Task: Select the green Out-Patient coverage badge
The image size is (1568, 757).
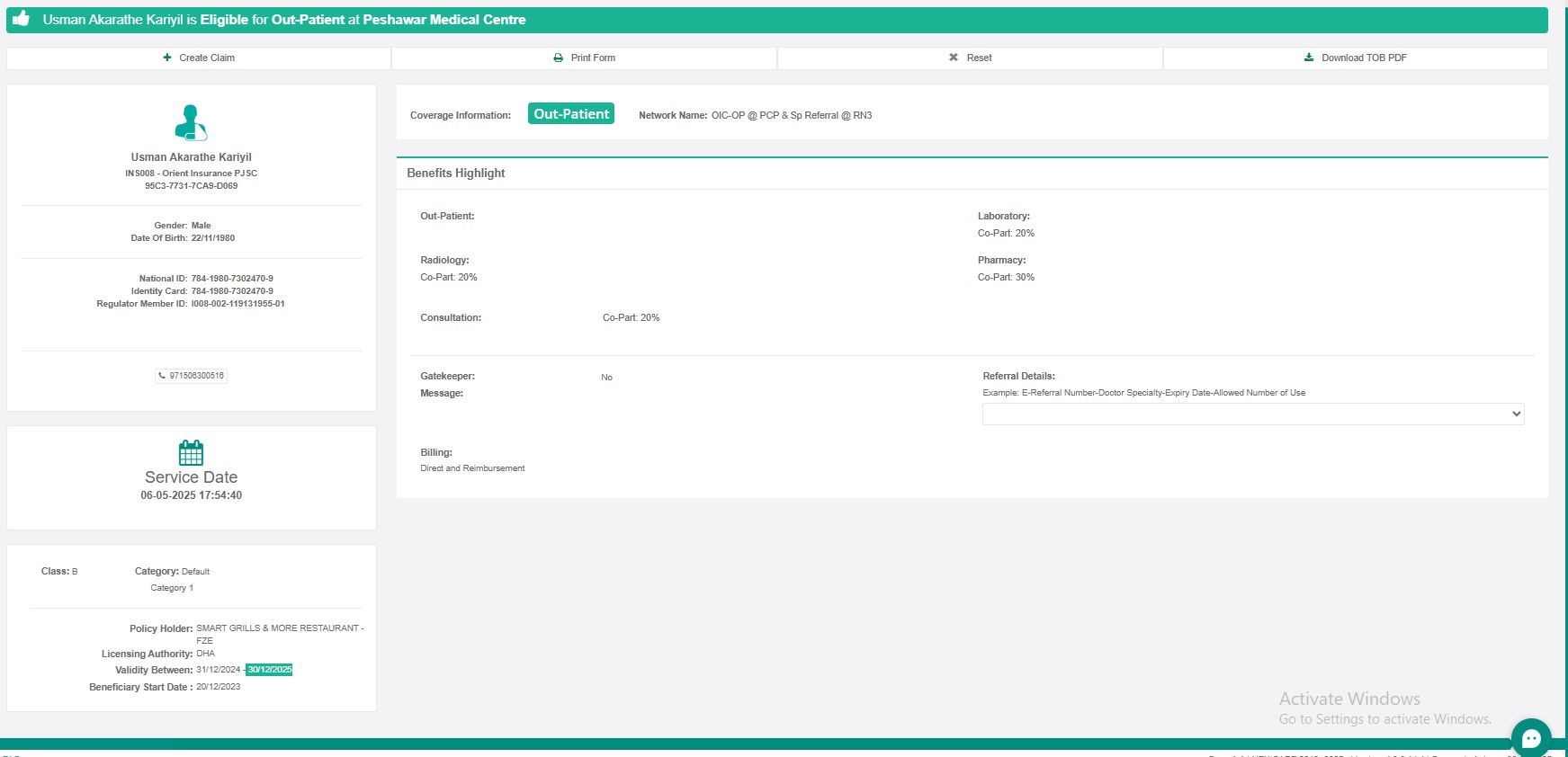Action: coord(571,114)
